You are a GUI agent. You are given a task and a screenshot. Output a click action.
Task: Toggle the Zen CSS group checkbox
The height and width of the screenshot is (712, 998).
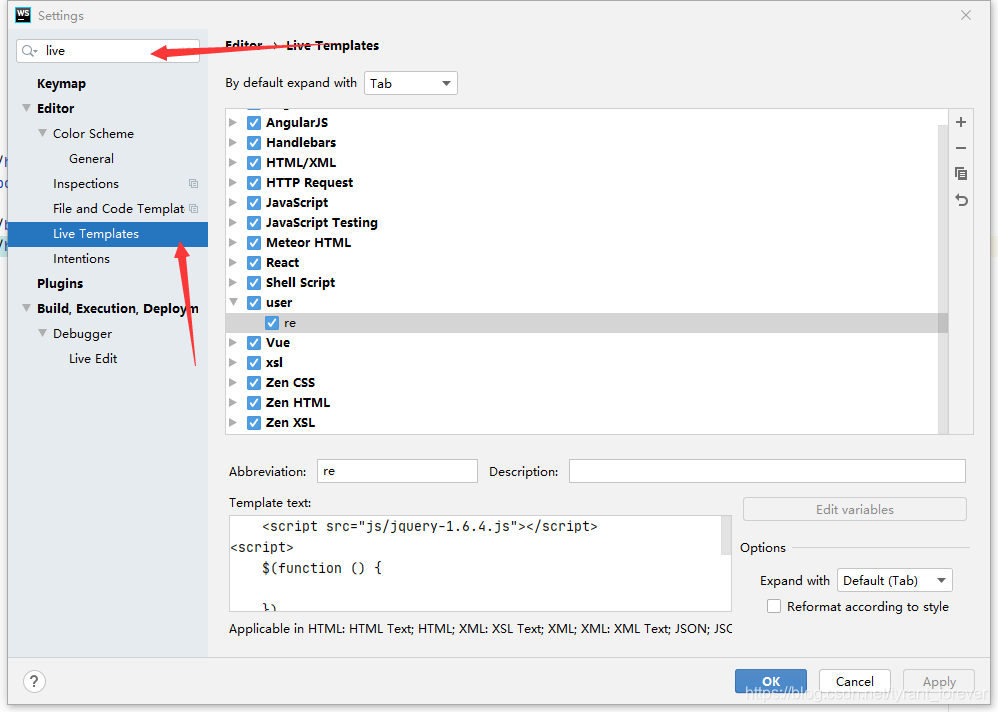[x=254, y=383]
